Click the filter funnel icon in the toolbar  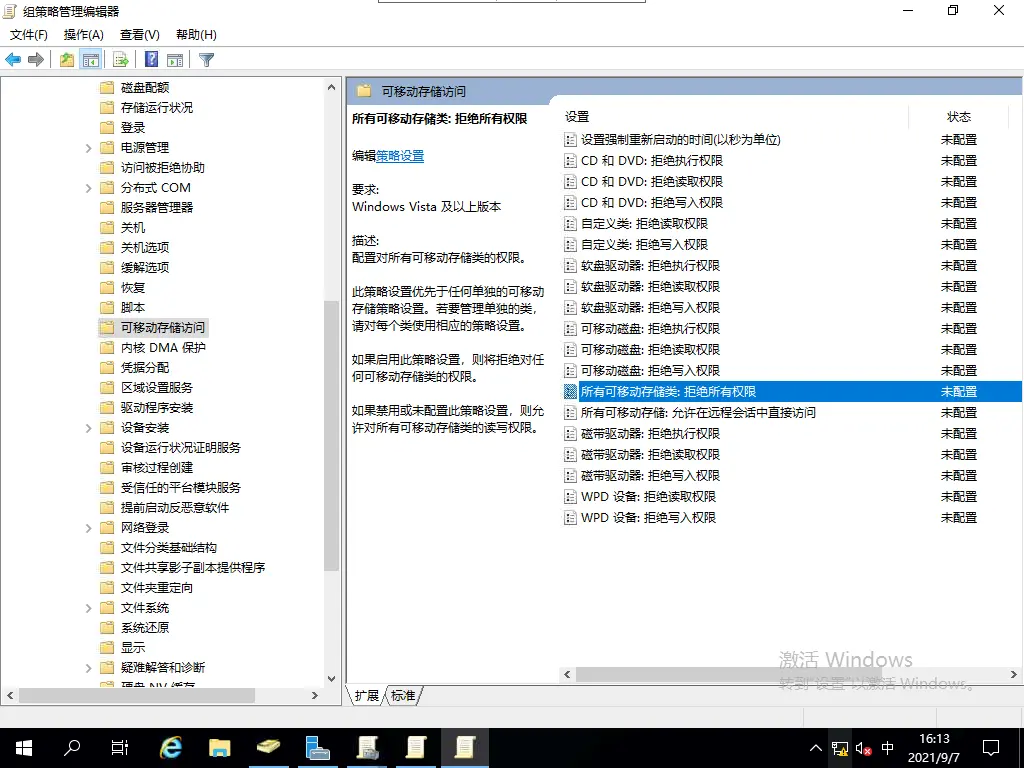[206, 59]
